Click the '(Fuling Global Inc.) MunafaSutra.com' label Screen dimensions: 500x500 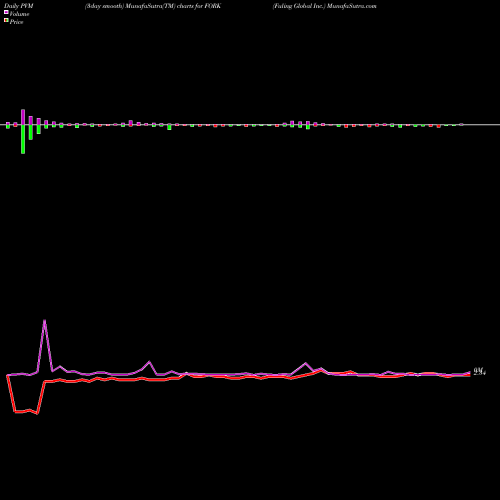coord(324,6)
